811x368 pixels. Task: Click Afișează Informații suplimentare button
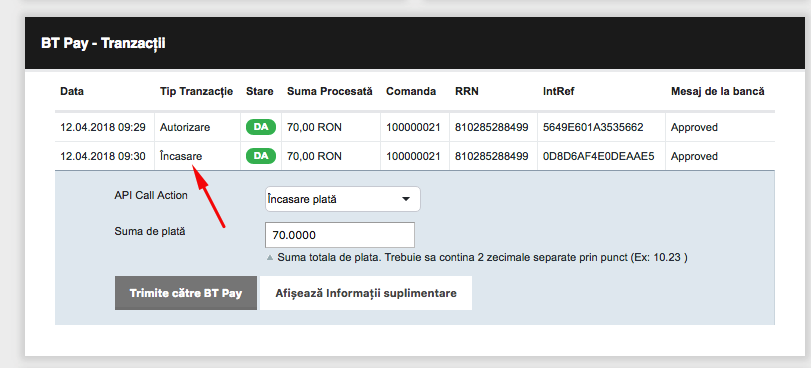(x=366, y=293)
